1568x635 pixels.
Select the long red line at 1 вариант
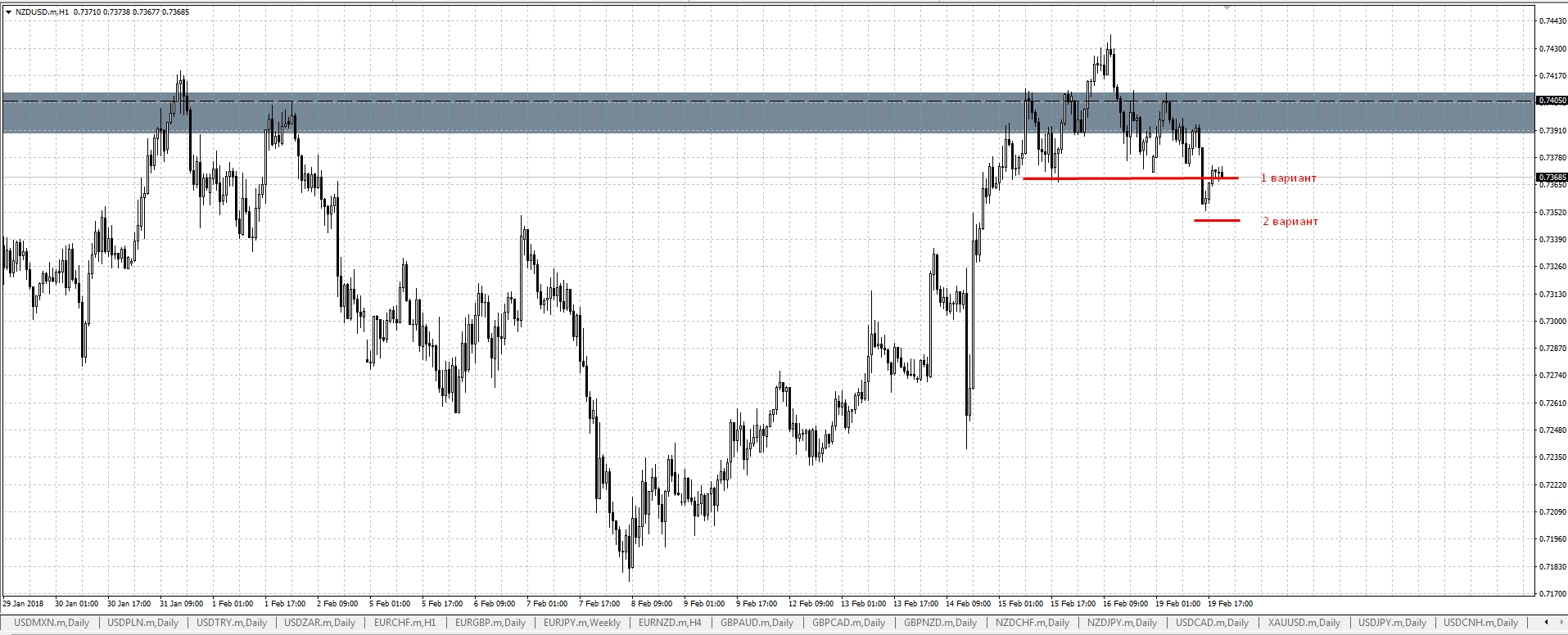point(1131,178)
